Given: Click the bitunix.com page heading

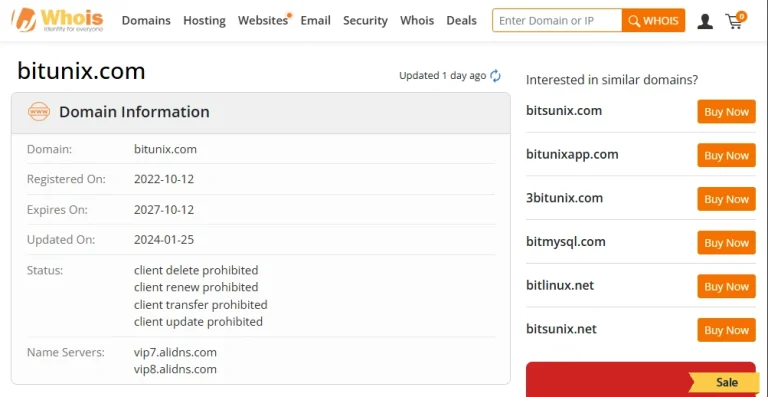Looking at the screenshot, I should (81, 71).
